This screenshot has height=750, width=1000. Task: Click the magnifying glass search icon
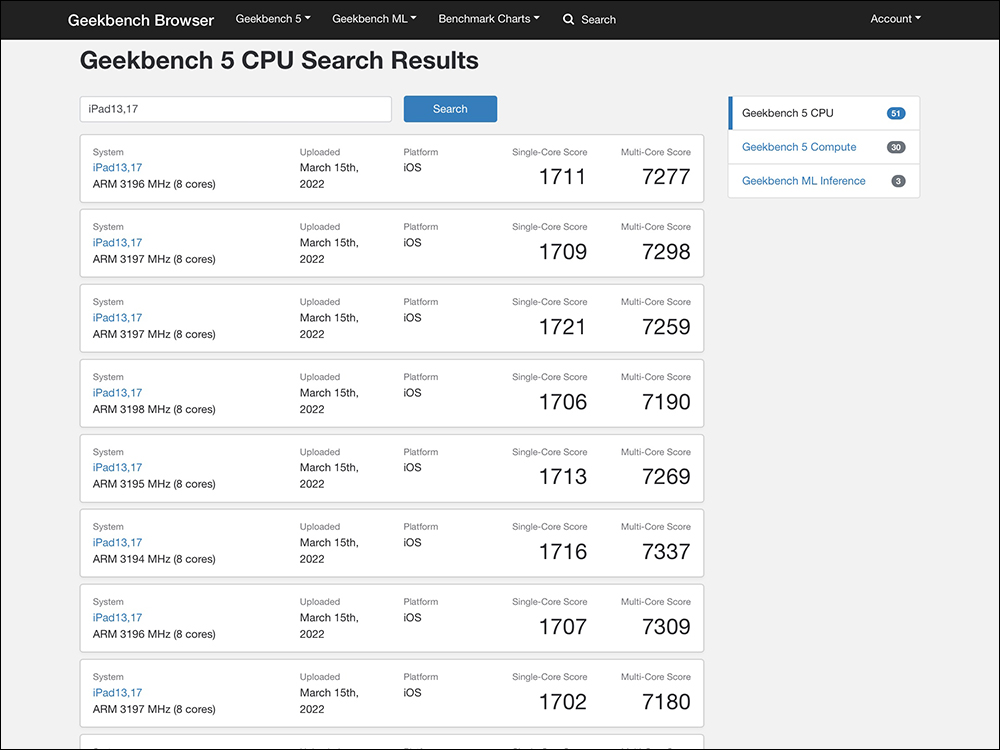click(x=569, y=19)
